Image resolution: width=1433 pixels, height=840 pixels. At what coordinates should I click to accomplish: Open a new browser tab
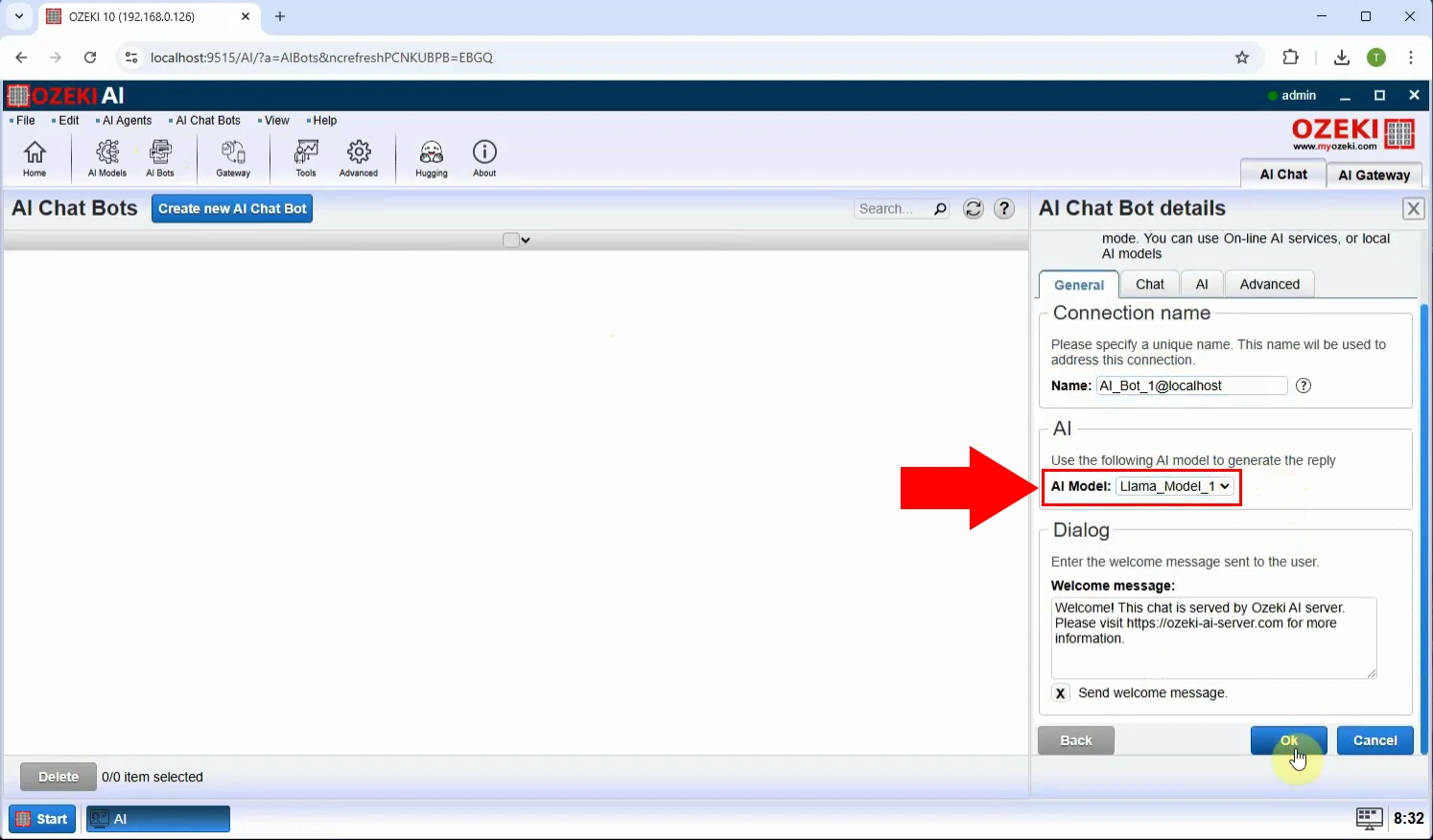click(x=280, y=16)
